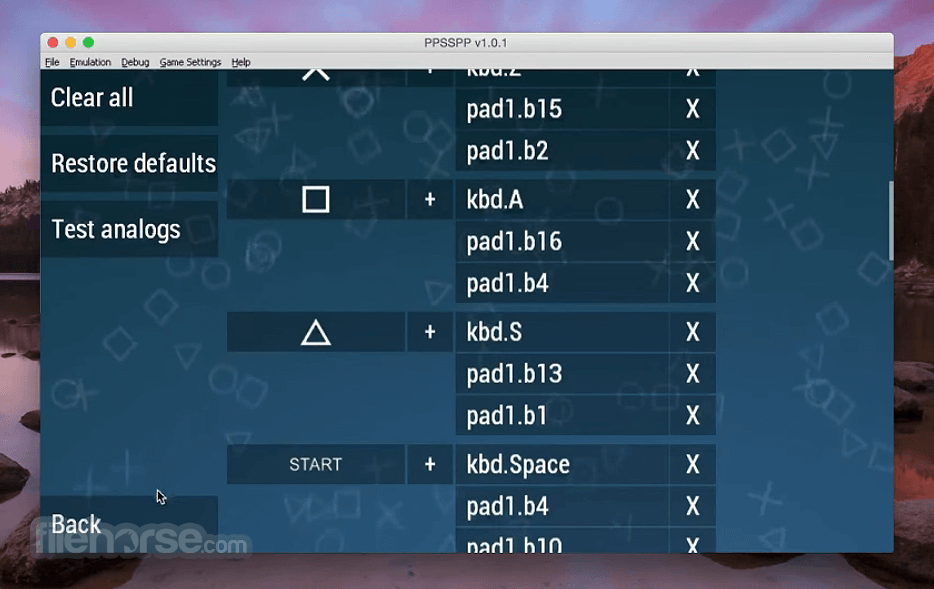The width and height of the screenshot is (934, 589).
Task: Delete the pad1.b16 mapping
Action: 692,241
